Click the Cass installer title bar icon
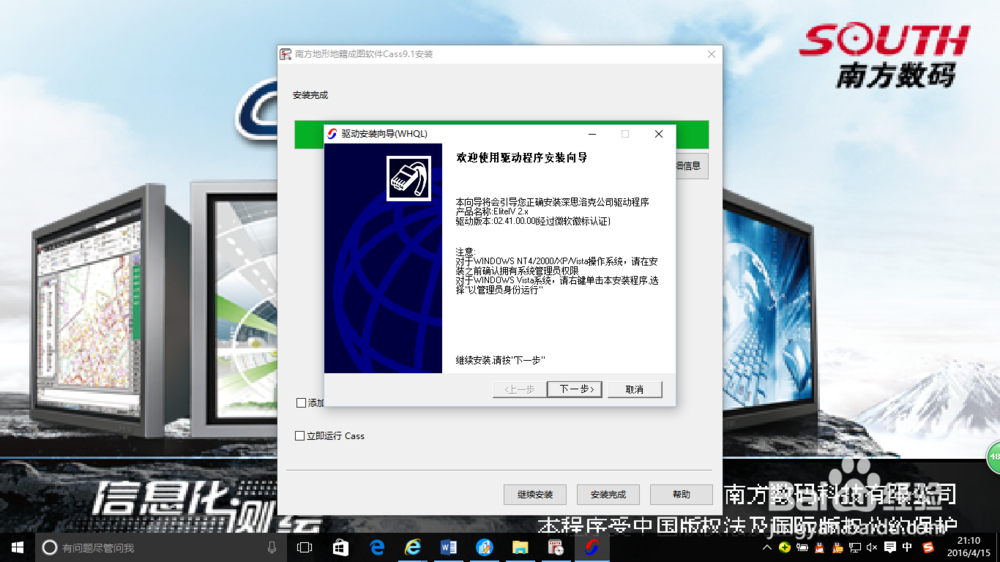1000x562 pixels. pos(286,54)
